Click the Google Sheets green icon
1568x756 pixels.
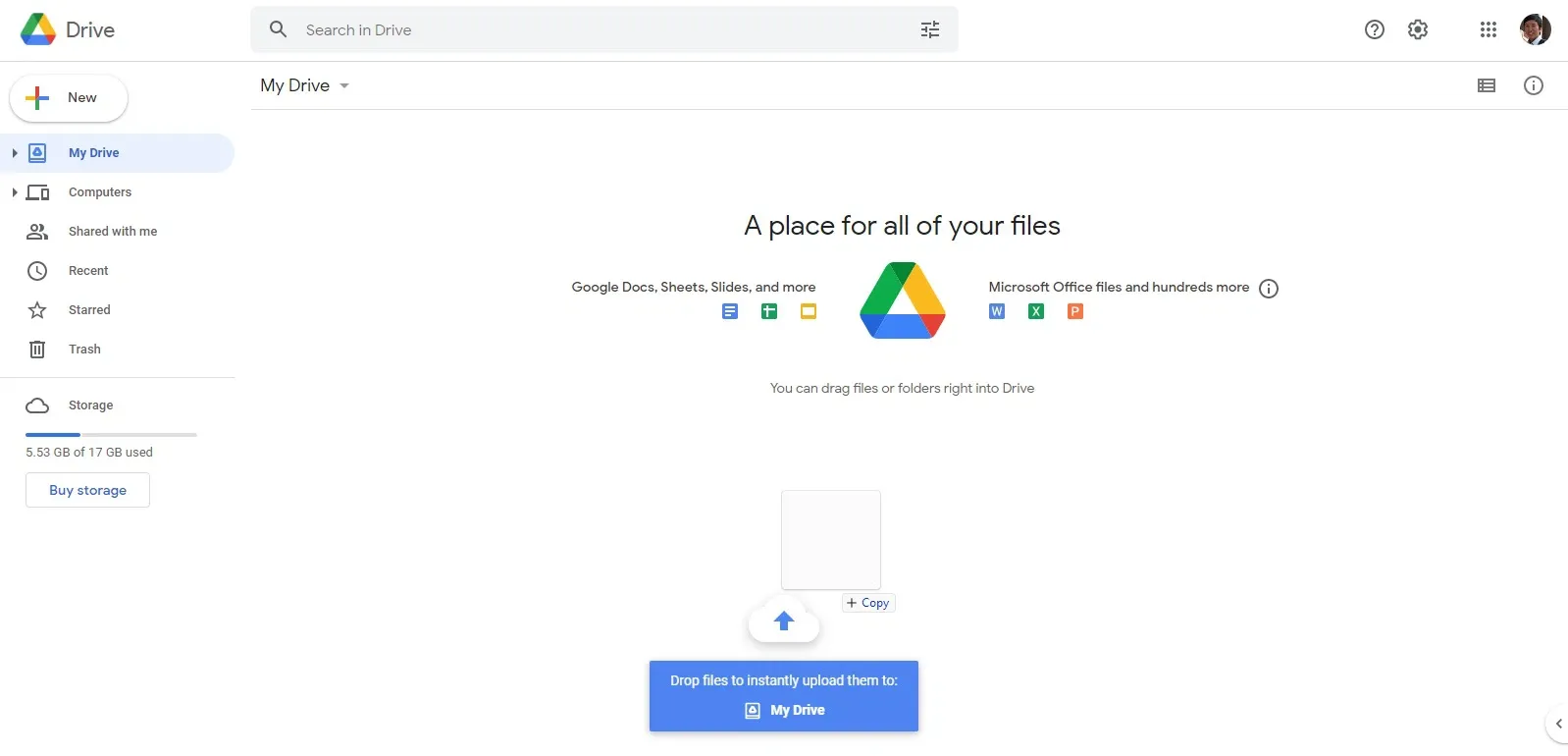click(769, 311)
